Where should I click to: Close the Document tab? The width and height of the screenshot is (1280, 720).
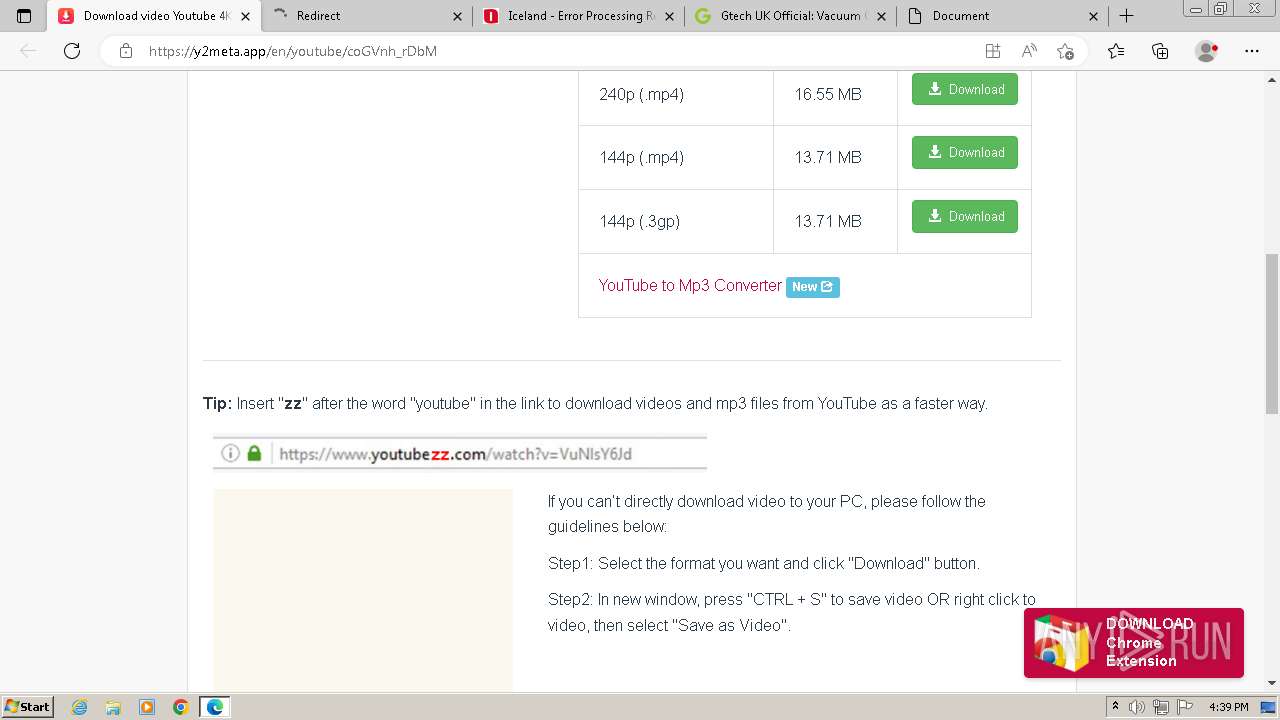coord(1093,16)
